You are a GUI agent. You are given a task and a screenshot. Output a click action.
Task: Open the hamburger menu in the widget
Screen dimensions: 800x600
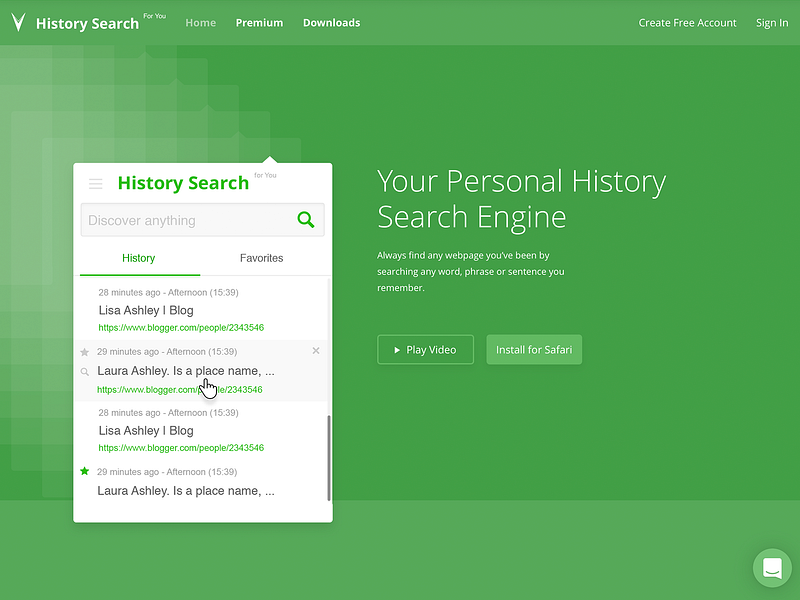pyautogui.click(x=95, y=184)
